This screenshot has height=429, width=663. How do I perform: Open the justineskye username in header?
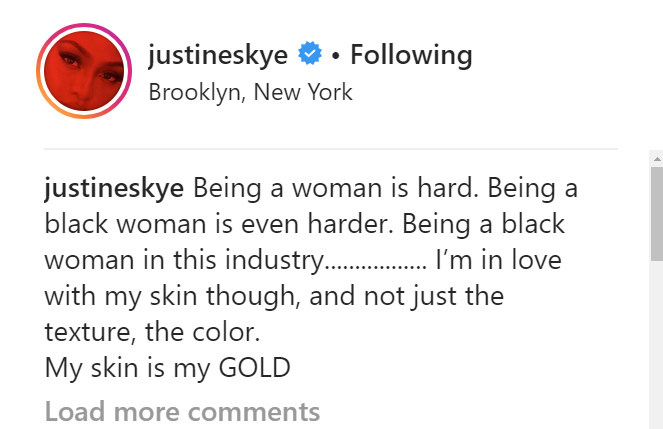click(x=218, y=55)
